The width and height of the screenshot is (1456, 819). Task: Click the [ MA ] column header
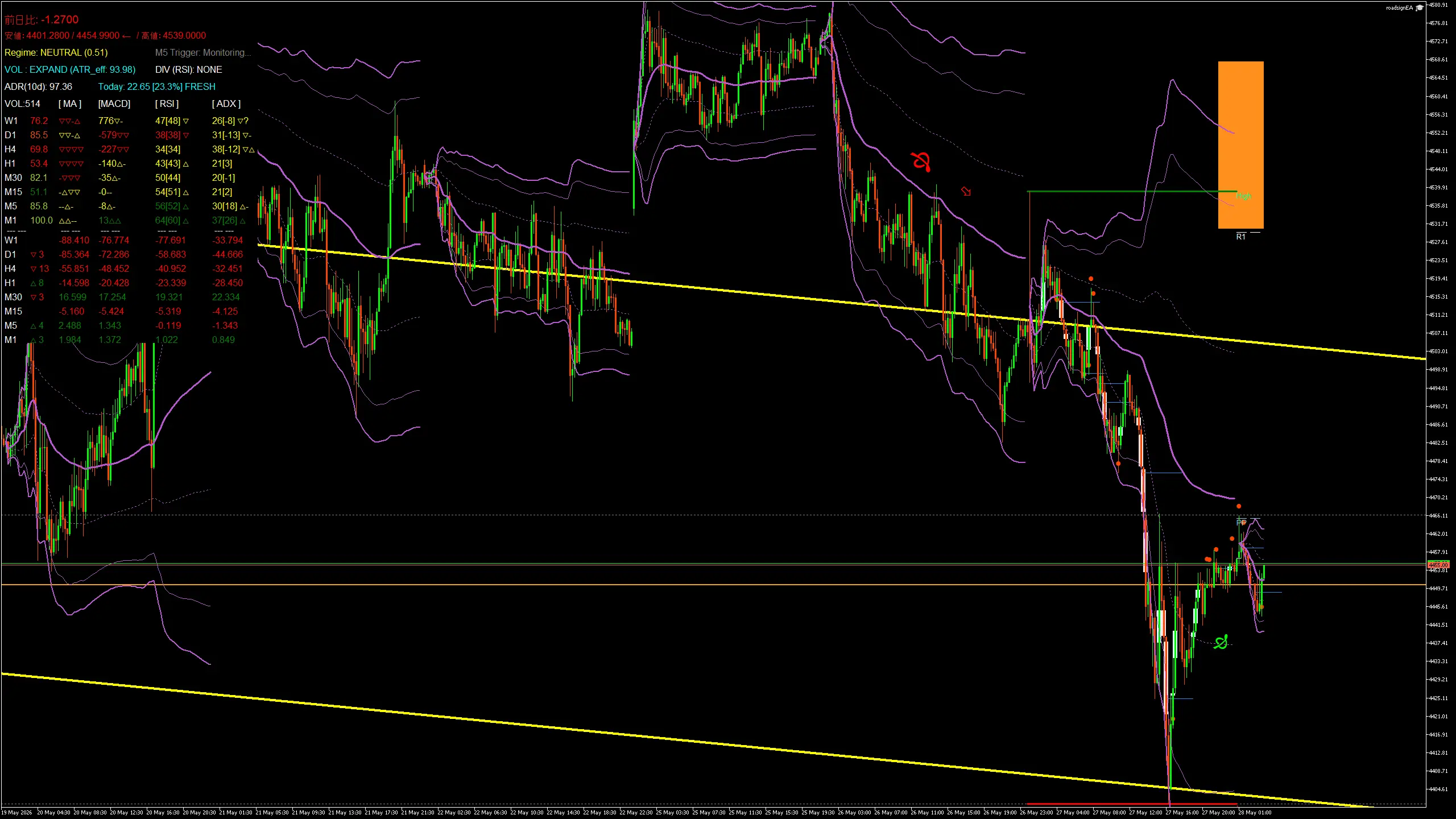pos(70,104)
